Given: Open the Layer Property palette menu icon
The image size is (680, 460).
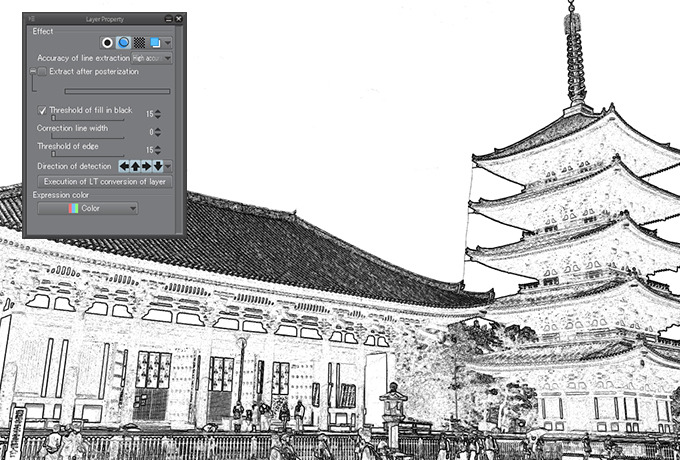Looking at the screenshot, I should pyautogui.click(x=32, y=19).
